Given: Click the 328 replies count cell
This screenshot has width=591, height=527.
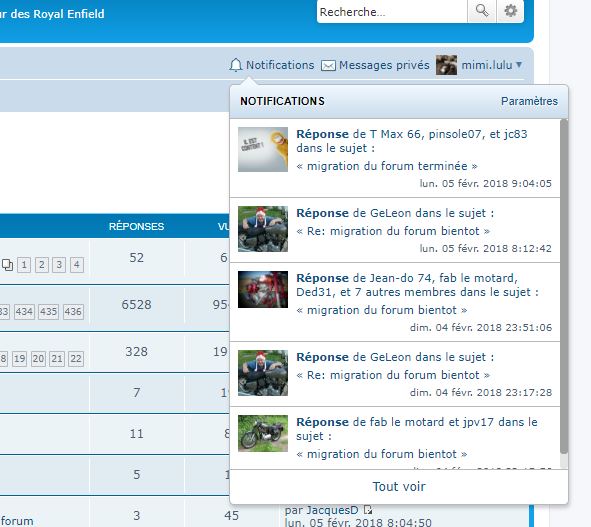Looking at the screenshot, I should coord(136,351).
